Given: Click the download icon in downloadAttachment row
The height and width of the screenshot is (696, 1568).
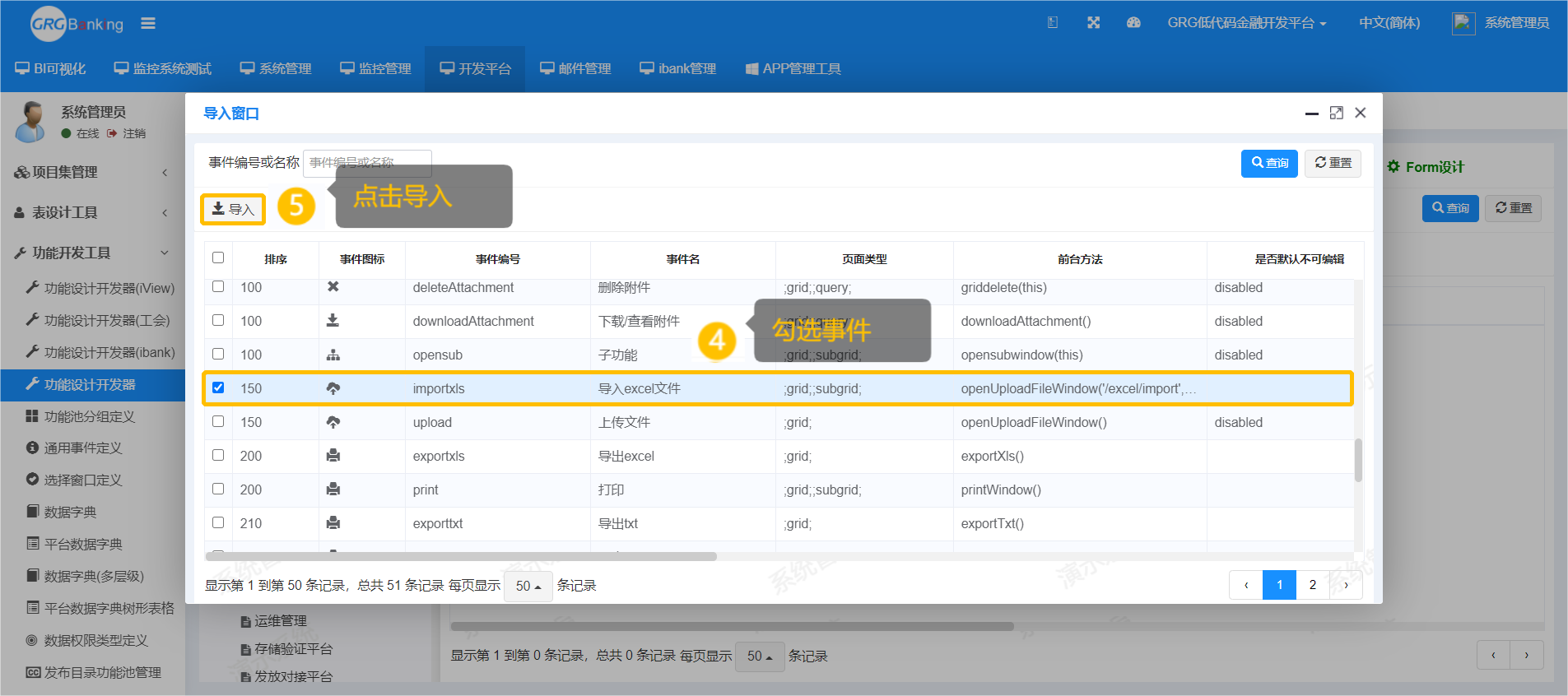Looking at the screenshot, I should [x=333, y=321].
